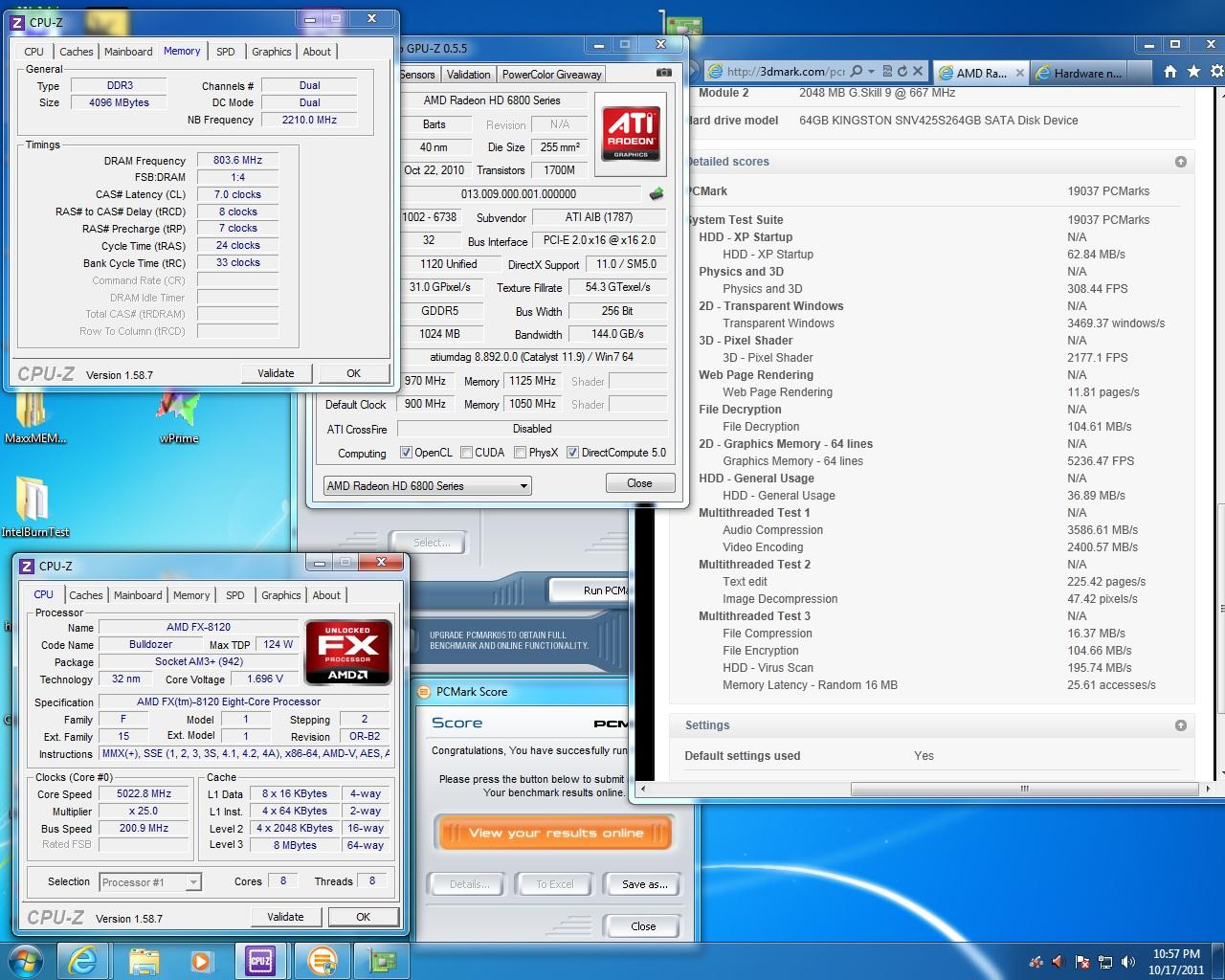The image size is (1225, 980).
Task: Open Action Center flag tray icon
Action: (x=1082, y=962)
